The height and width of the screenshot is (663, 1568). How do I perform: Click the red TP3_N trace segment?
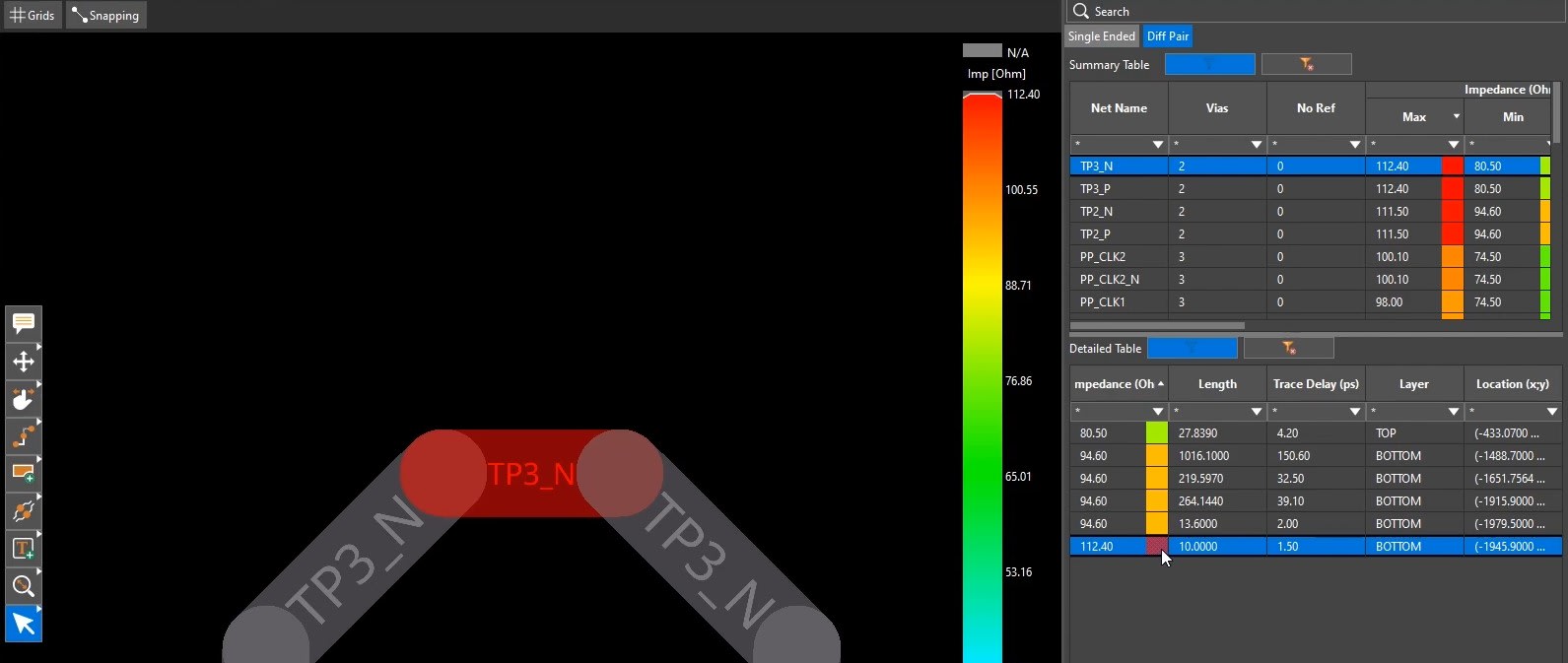pos(531,474)
